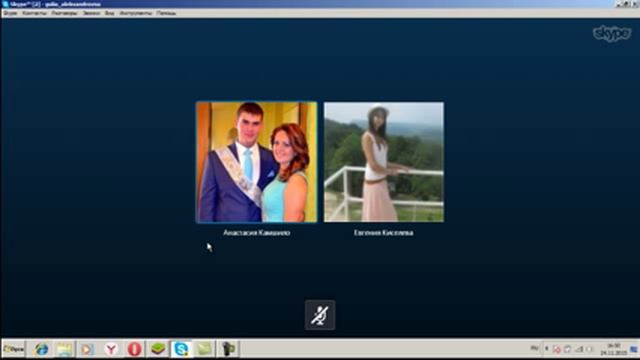The width and height of the screenshot is (640, 360).
Task: Open the dark camera-like taskbar icon
Action: (x=228, y=349)
